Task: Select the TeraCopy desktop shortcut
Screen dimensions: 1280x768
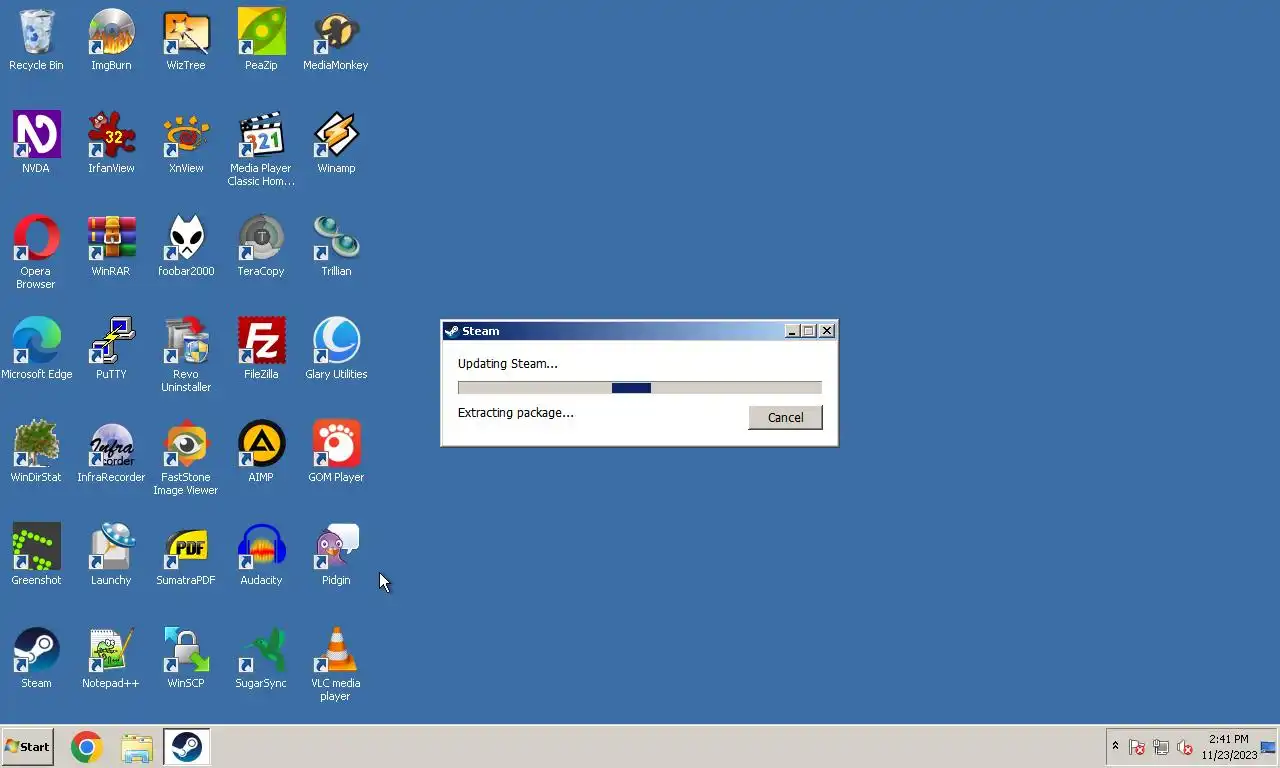Action: coord(261,246)
